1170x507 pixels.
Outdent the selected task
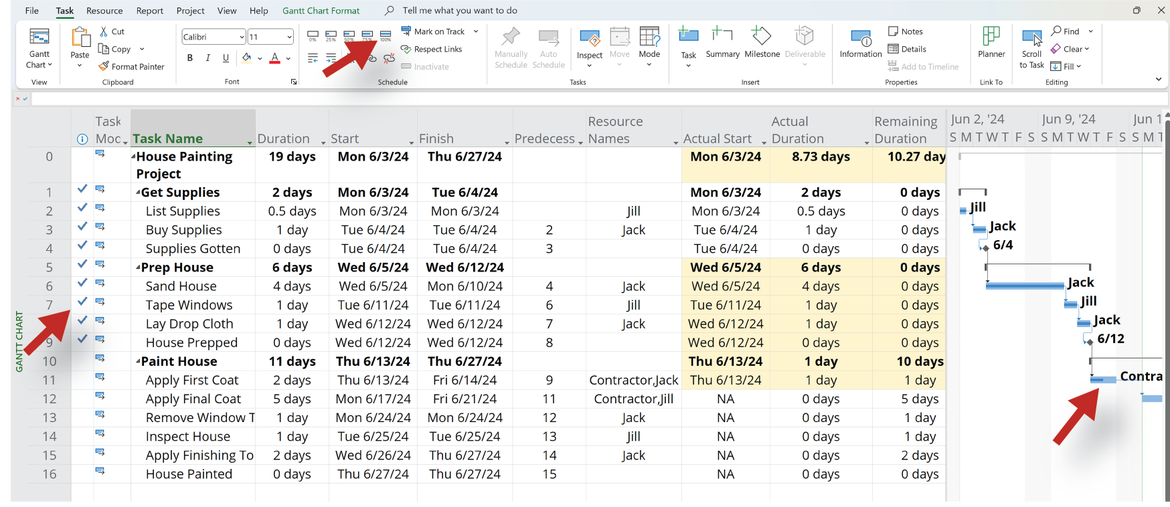click(x=313, y=57)
